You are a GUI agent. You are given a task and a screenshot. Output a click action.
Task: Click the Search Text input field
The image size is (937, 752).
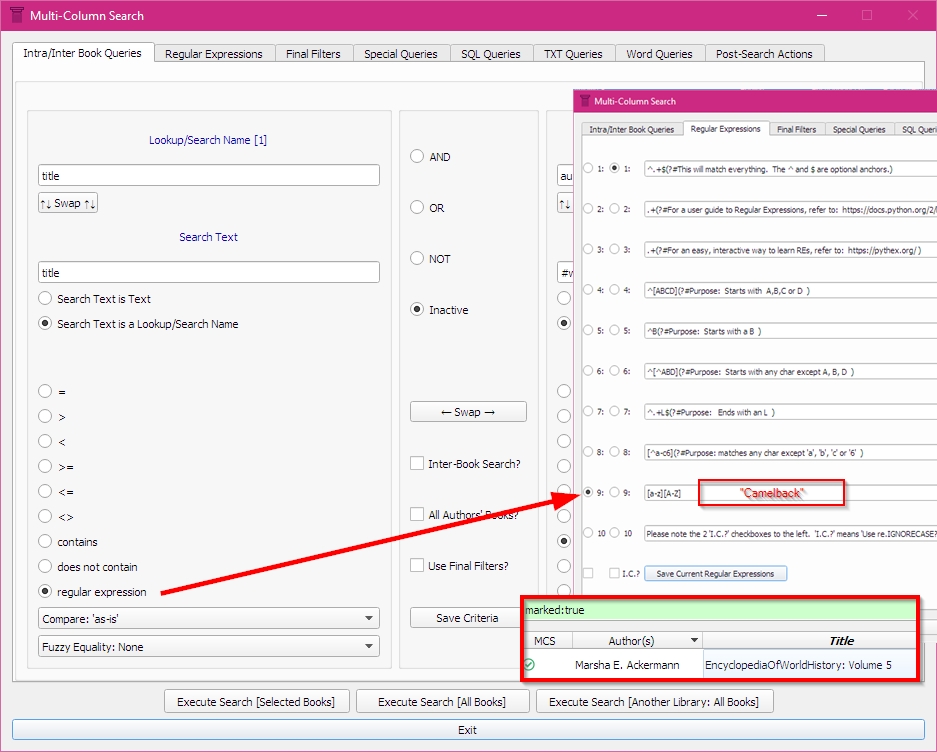[x=209, y=272]
